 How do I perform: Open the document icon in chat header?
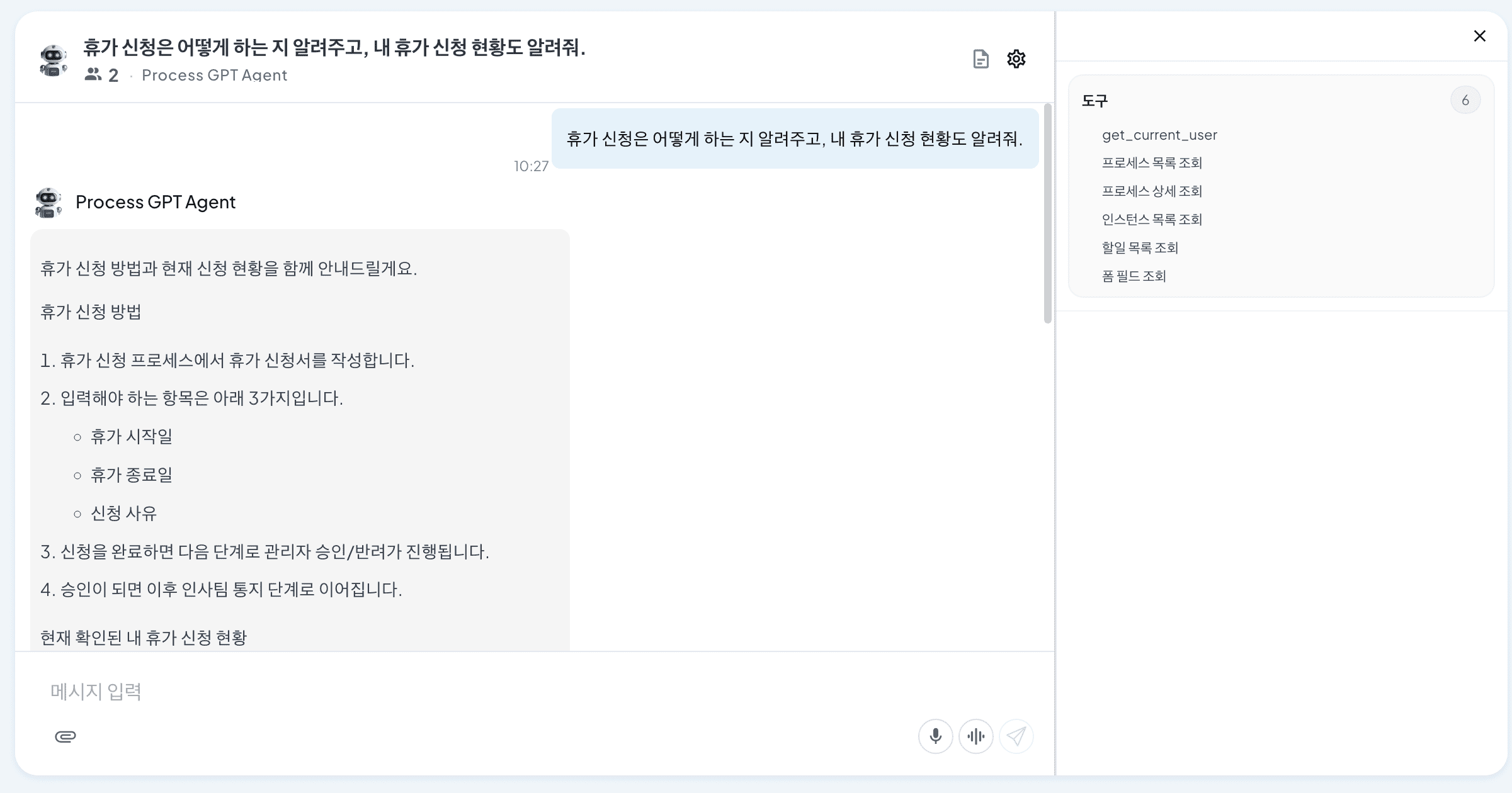pos(981,59)
